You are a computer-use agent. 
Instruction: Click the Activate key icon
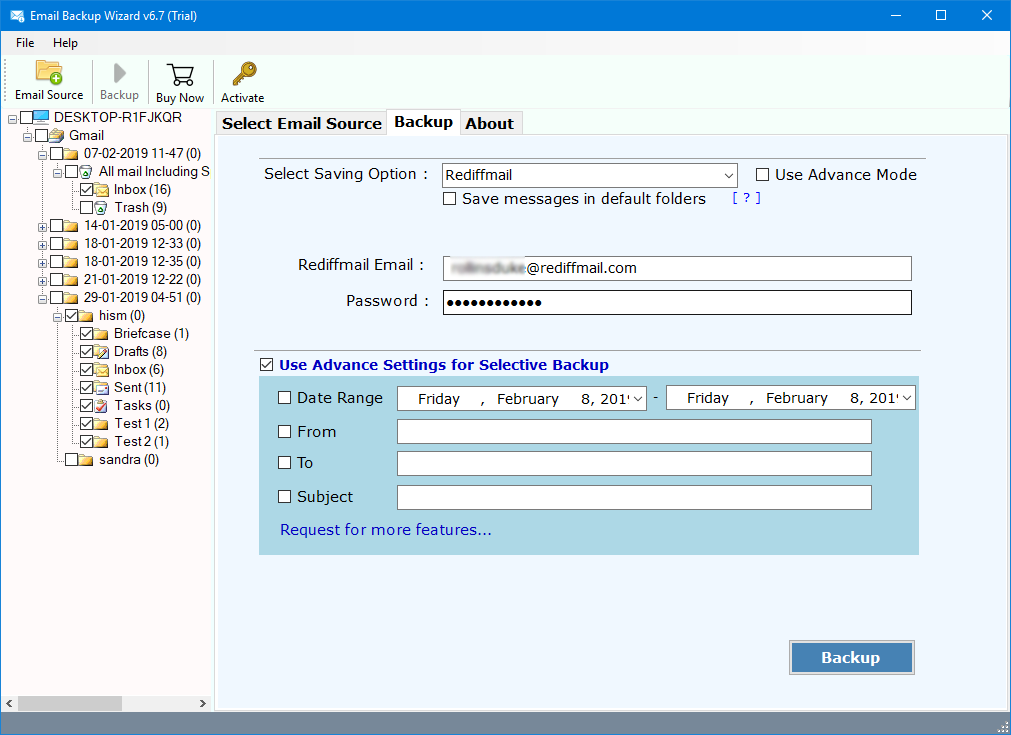[243, 74]
